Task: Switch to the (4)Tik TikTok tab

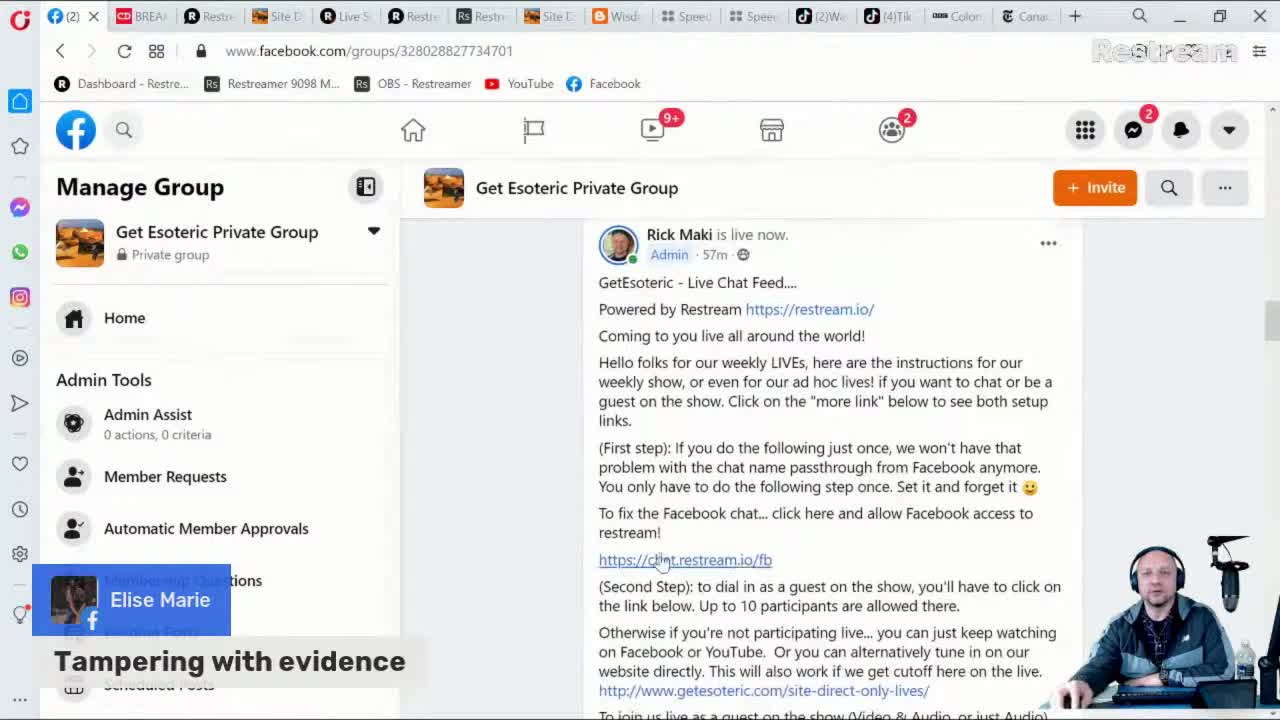Action: click(x=889, y=16)
